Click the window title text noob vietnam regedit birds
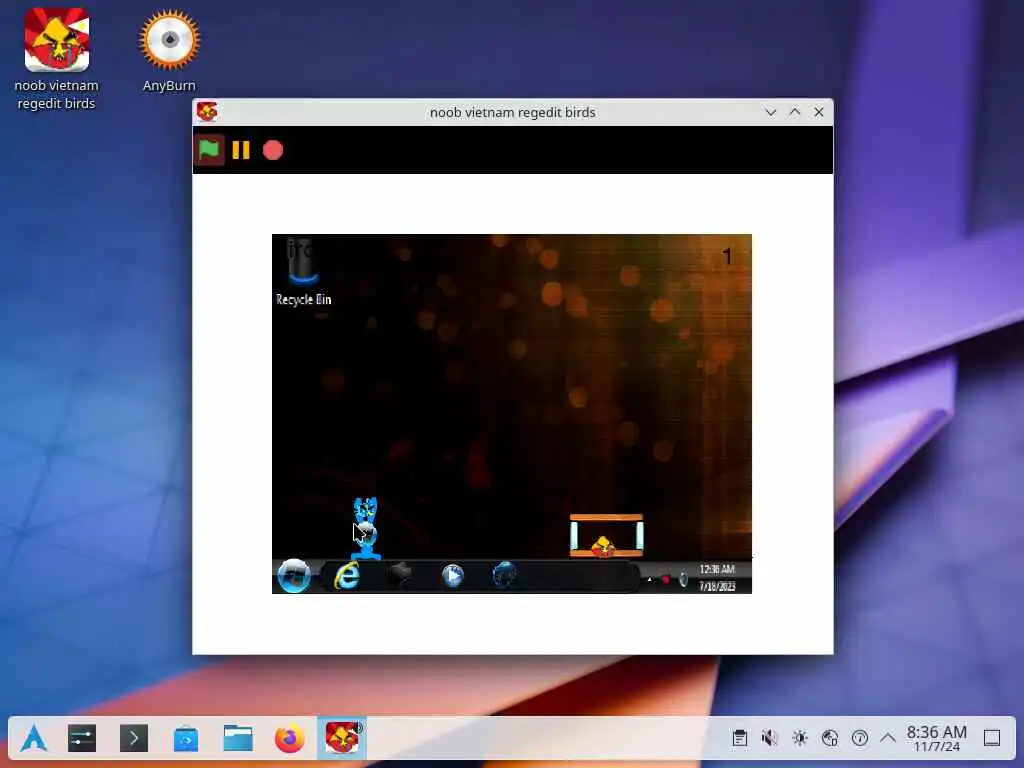1024x768 pixels. 513,112
